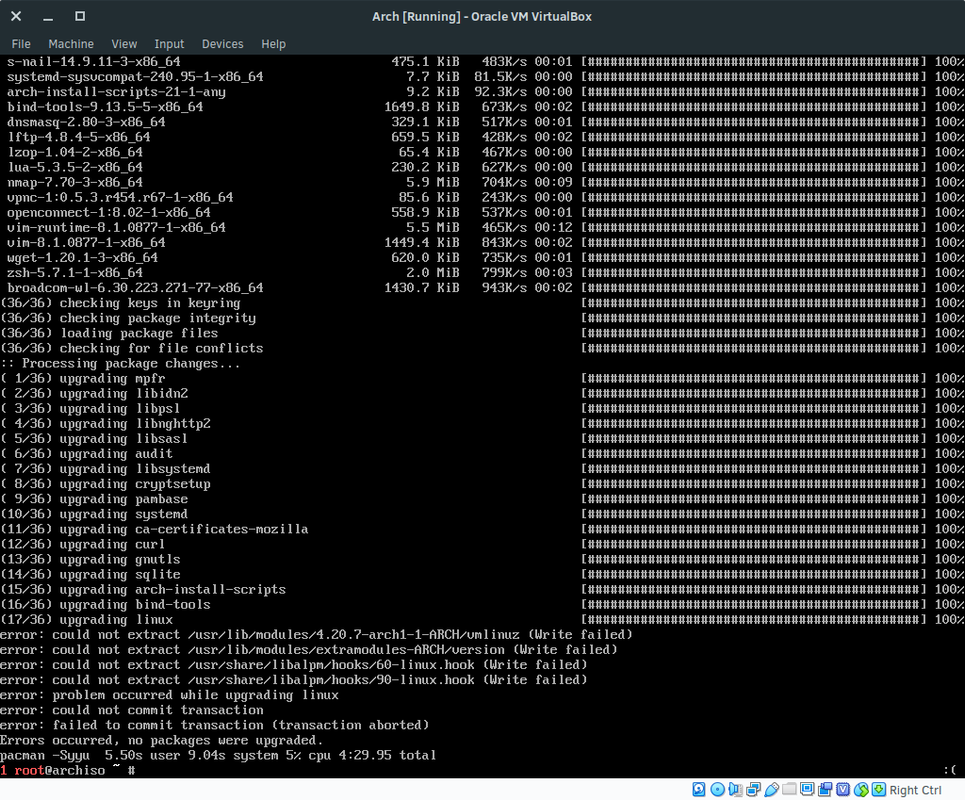Open the virtualization CPU status icon
Image resolution: width=965 pixels, height=800 pixels.
tap(843, 790)
